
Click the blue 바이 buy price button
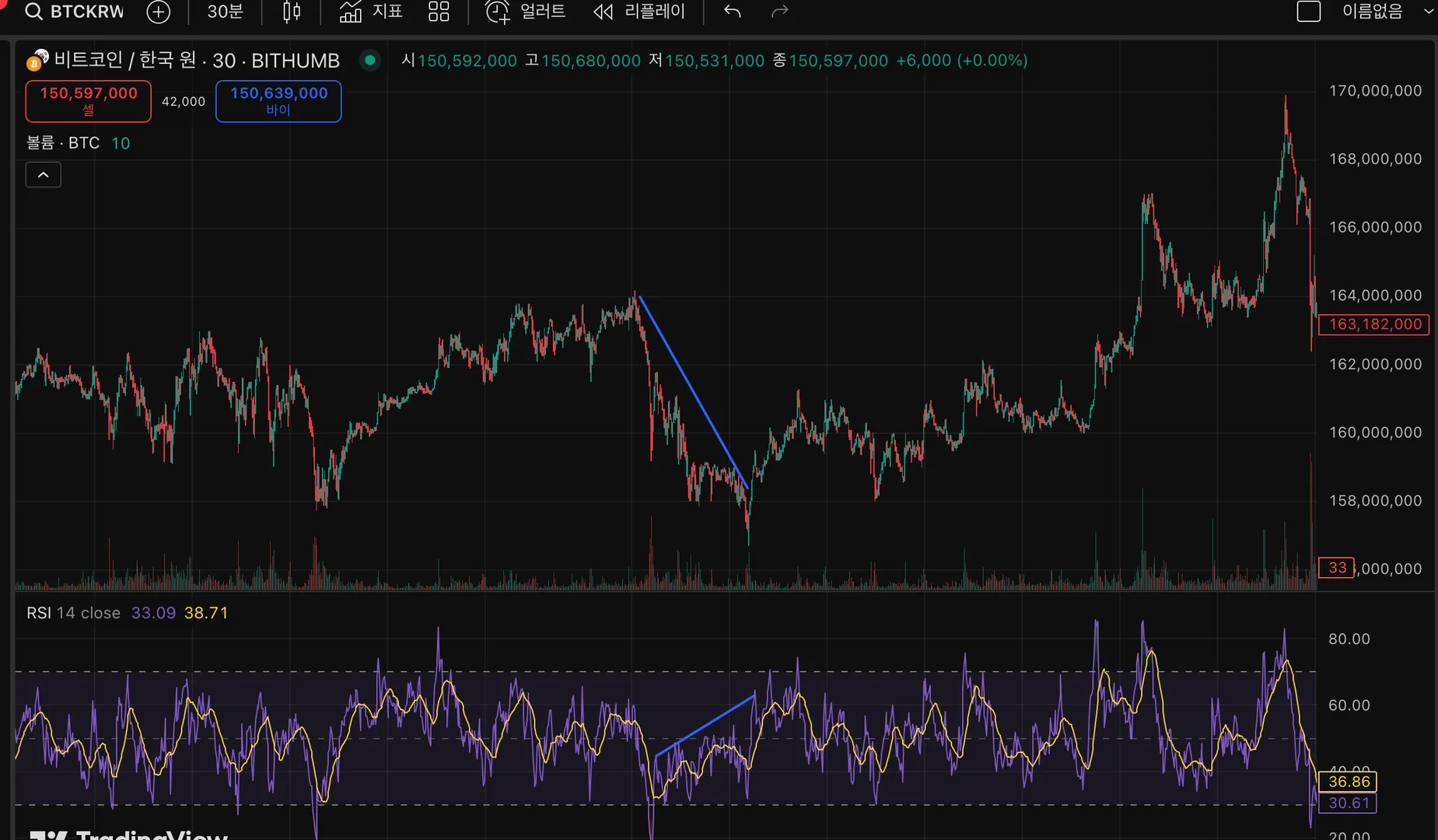278,101
